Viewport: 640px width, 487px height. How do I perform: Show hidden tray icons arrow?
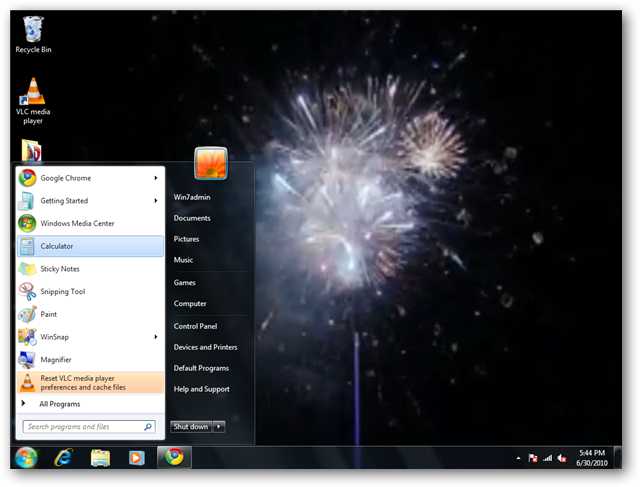pyautogui.click(x=518, y=458)
